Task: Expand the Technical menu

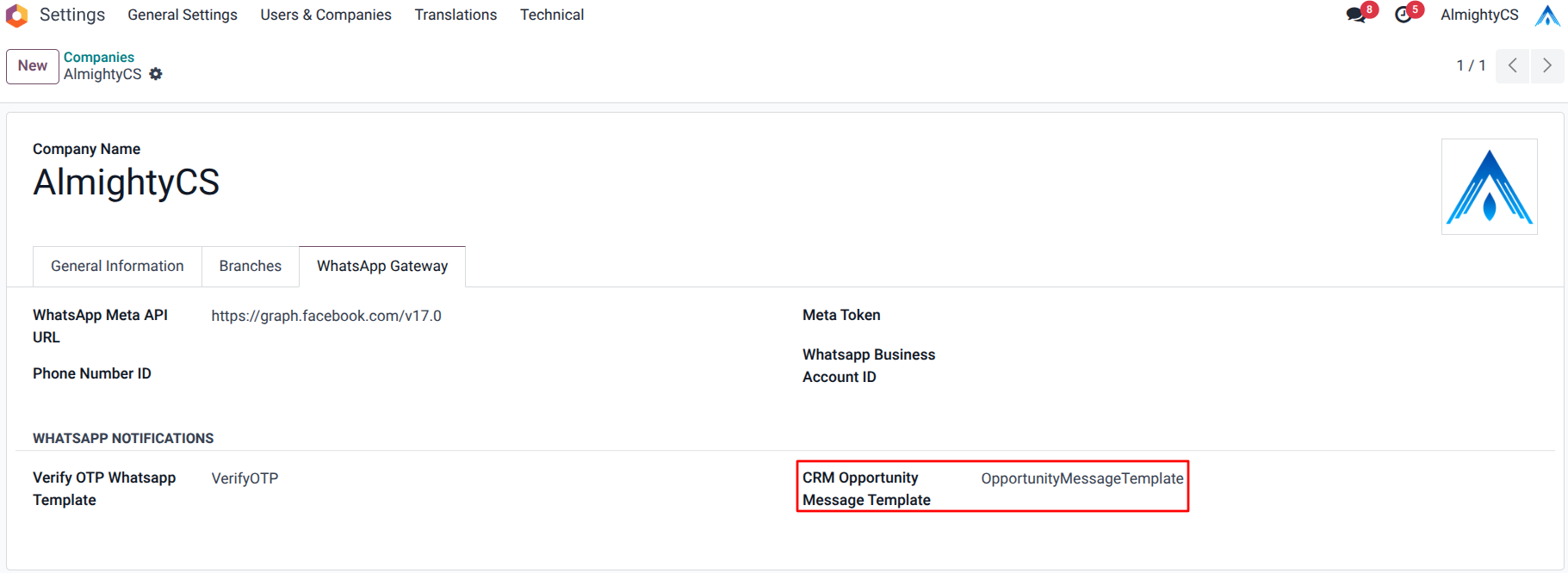Action: pyautogui.click(x=552, y=15)
